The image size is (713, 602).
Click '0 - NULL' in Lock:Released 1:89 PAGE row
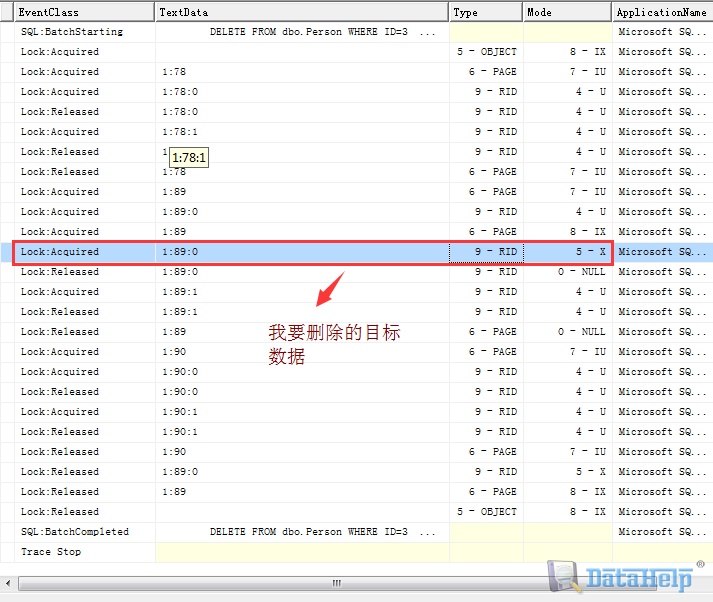point(582,332)
